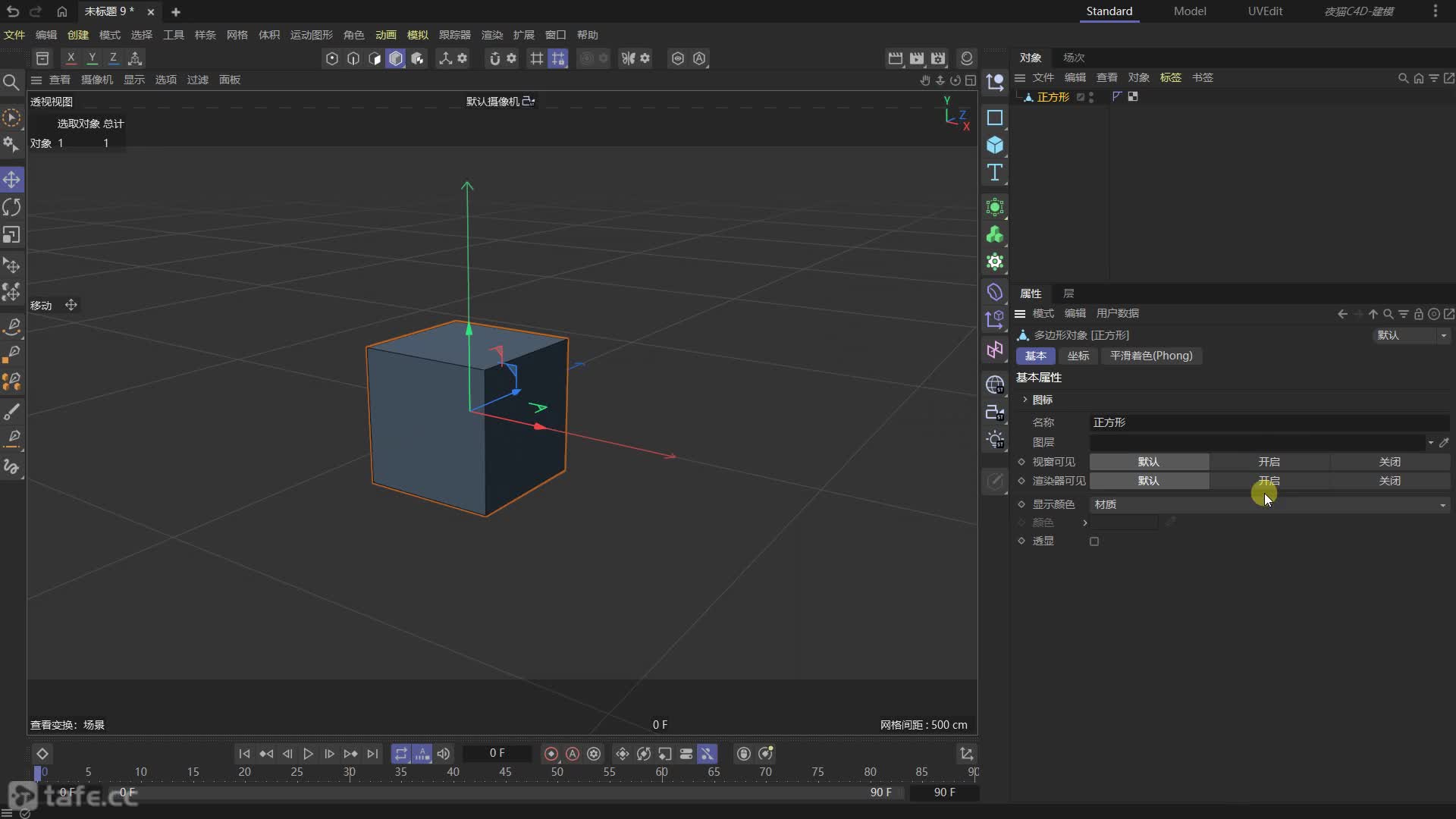Open the 创建 menu

click(x=78, y=35)
